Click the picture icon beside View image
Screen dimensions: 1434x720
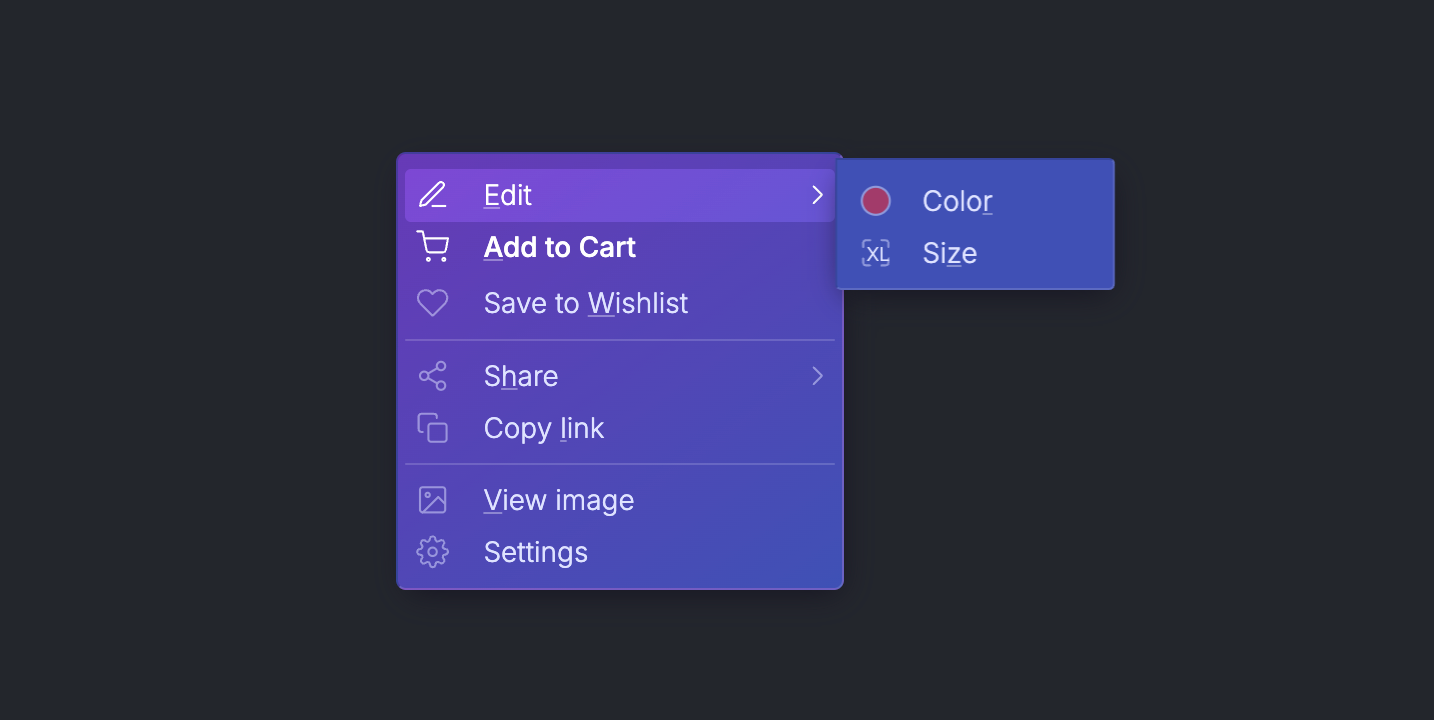point(432,500)
